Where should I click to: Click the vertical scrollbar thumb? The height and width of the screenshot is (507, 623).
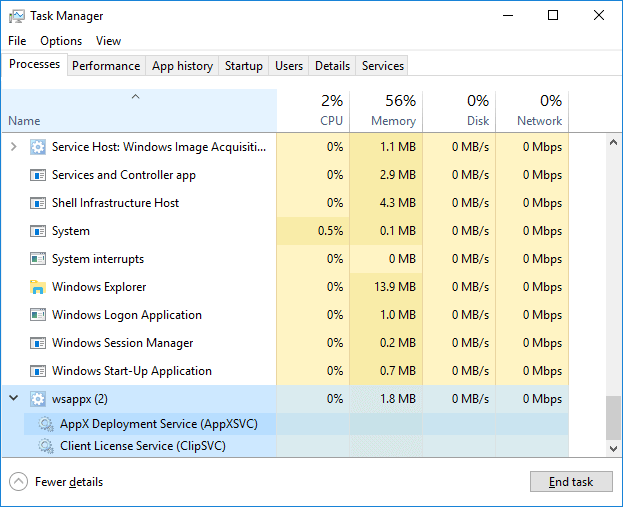click(x=613, y=416)
